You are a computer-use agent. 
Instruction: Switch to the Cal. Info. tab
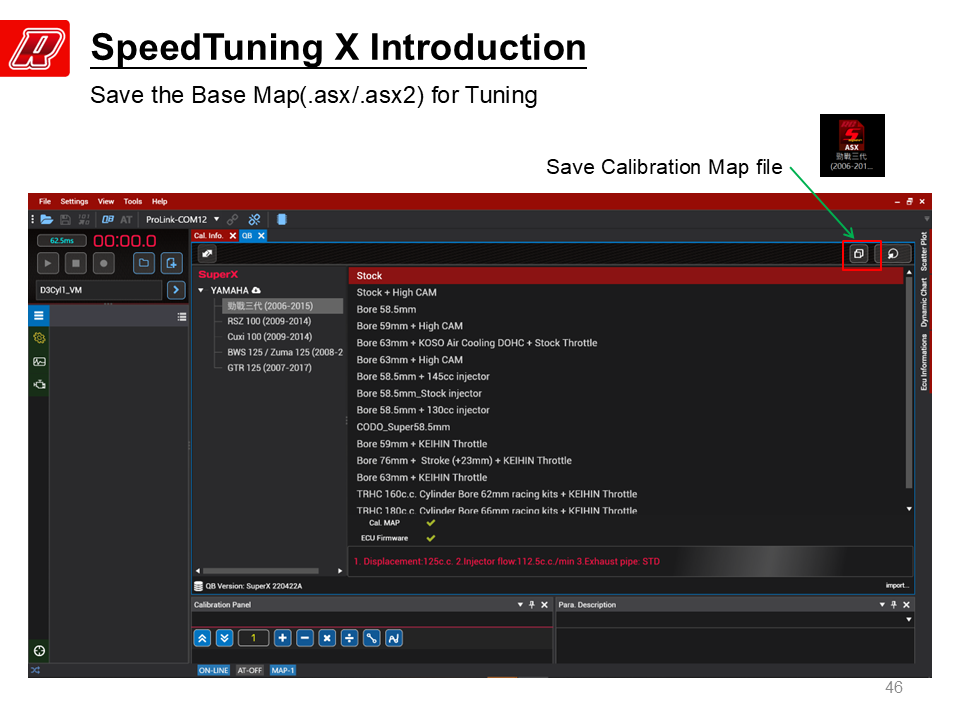click(209, 236)
